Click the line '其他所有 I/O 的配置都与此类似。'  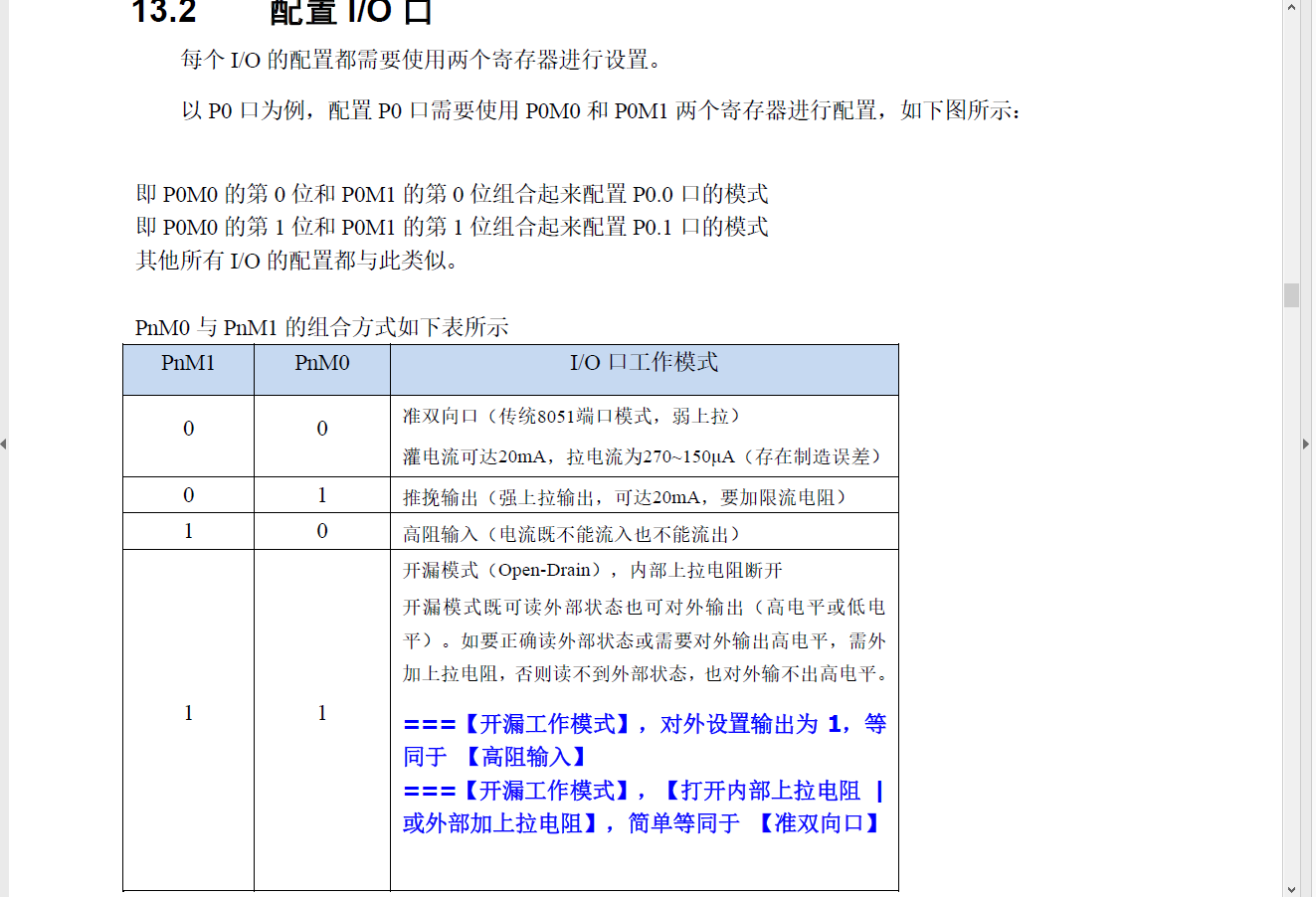coord(298,261)
